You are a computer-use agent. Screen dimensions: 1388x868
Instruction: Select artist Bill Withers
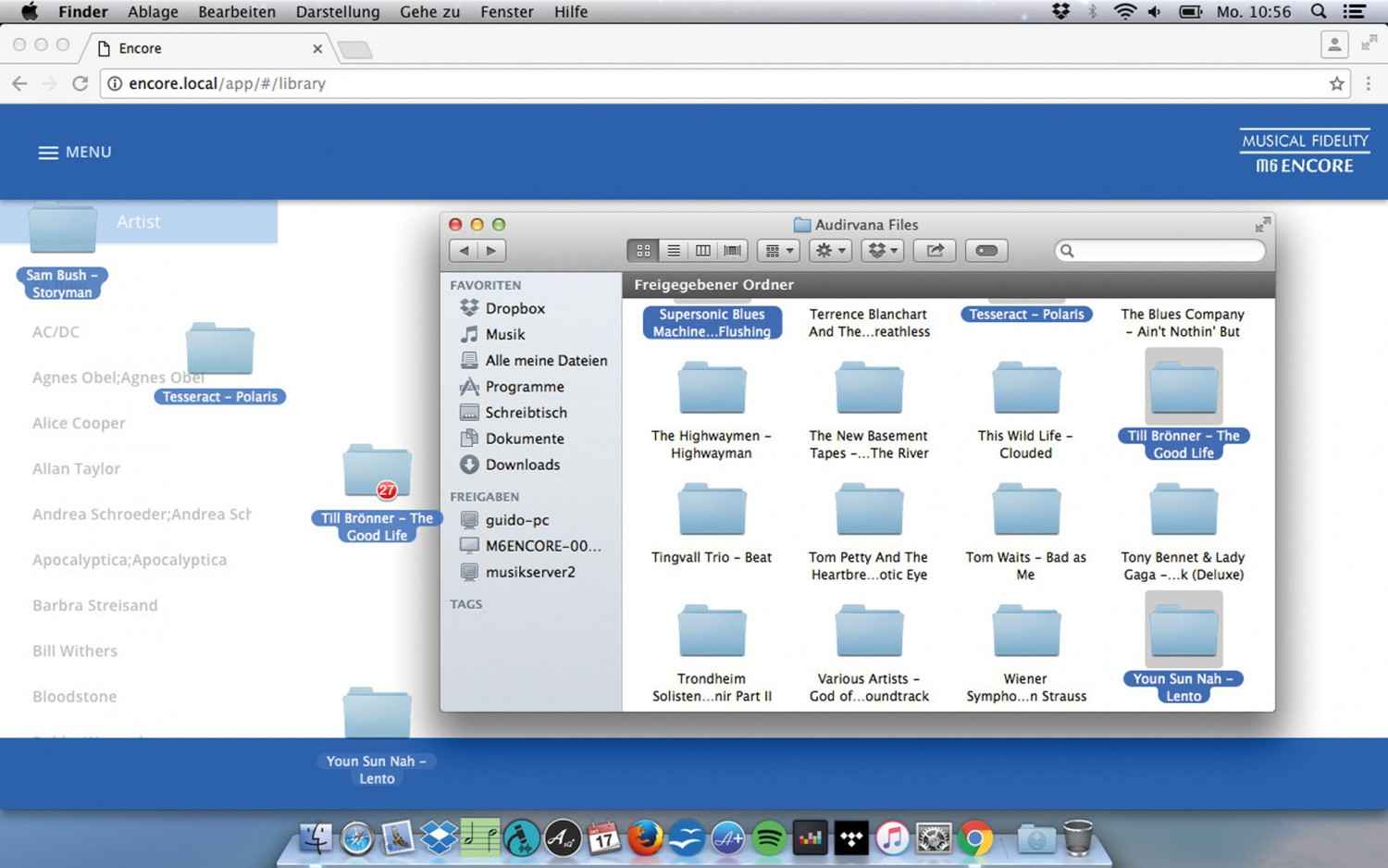[x=75, y=651]
